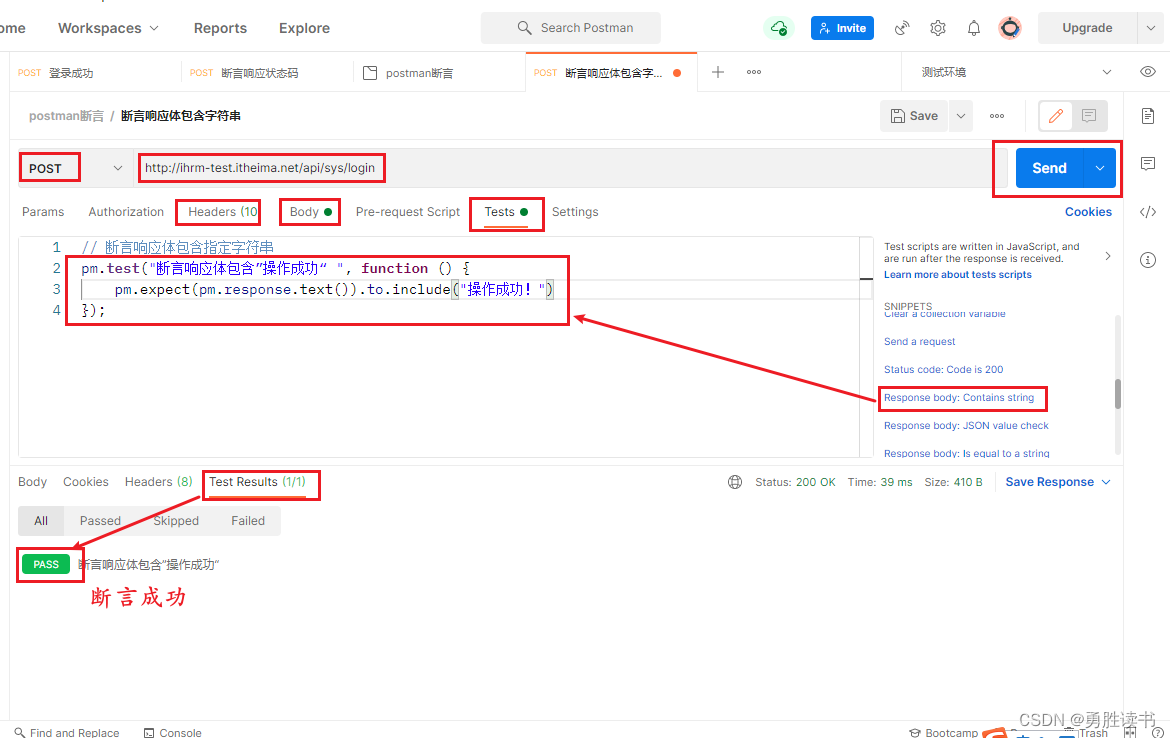Switch to edit mode pencil icon
Viewport: 1170px width, 738px height.
pos(1056,116)
